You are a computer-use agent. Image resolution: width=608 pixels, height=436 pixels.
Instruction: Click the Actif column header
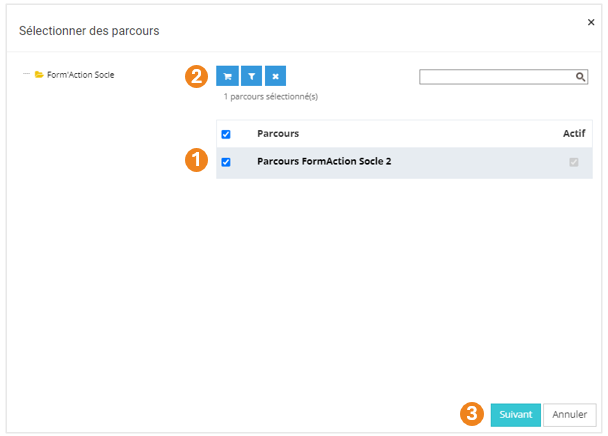click(x=573, y=134)
